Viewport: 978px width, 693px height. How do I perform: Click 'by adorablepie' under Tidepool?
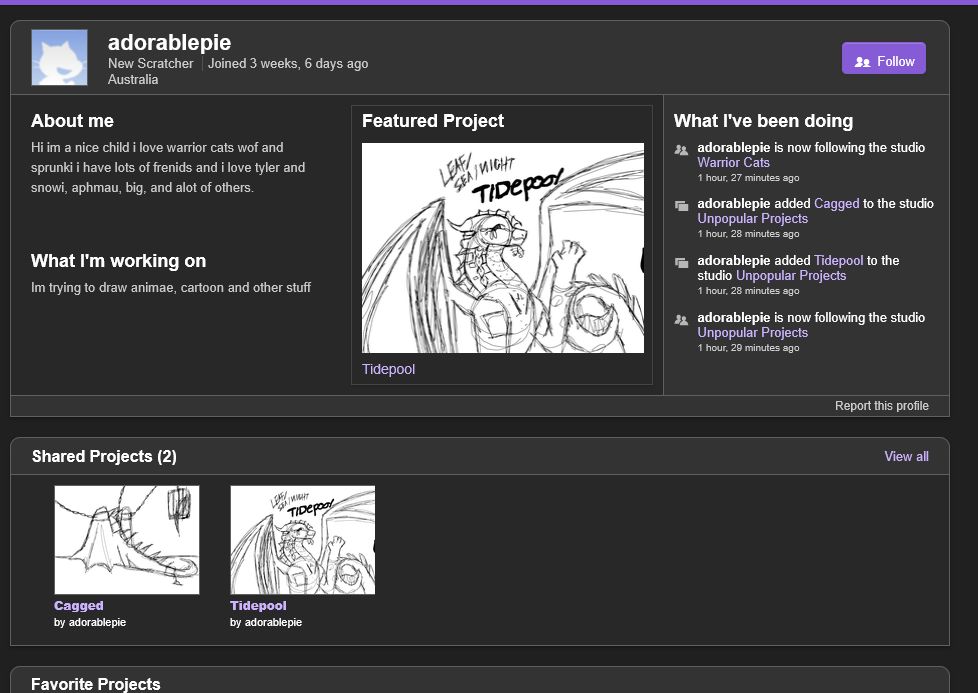tap(266, 623)
